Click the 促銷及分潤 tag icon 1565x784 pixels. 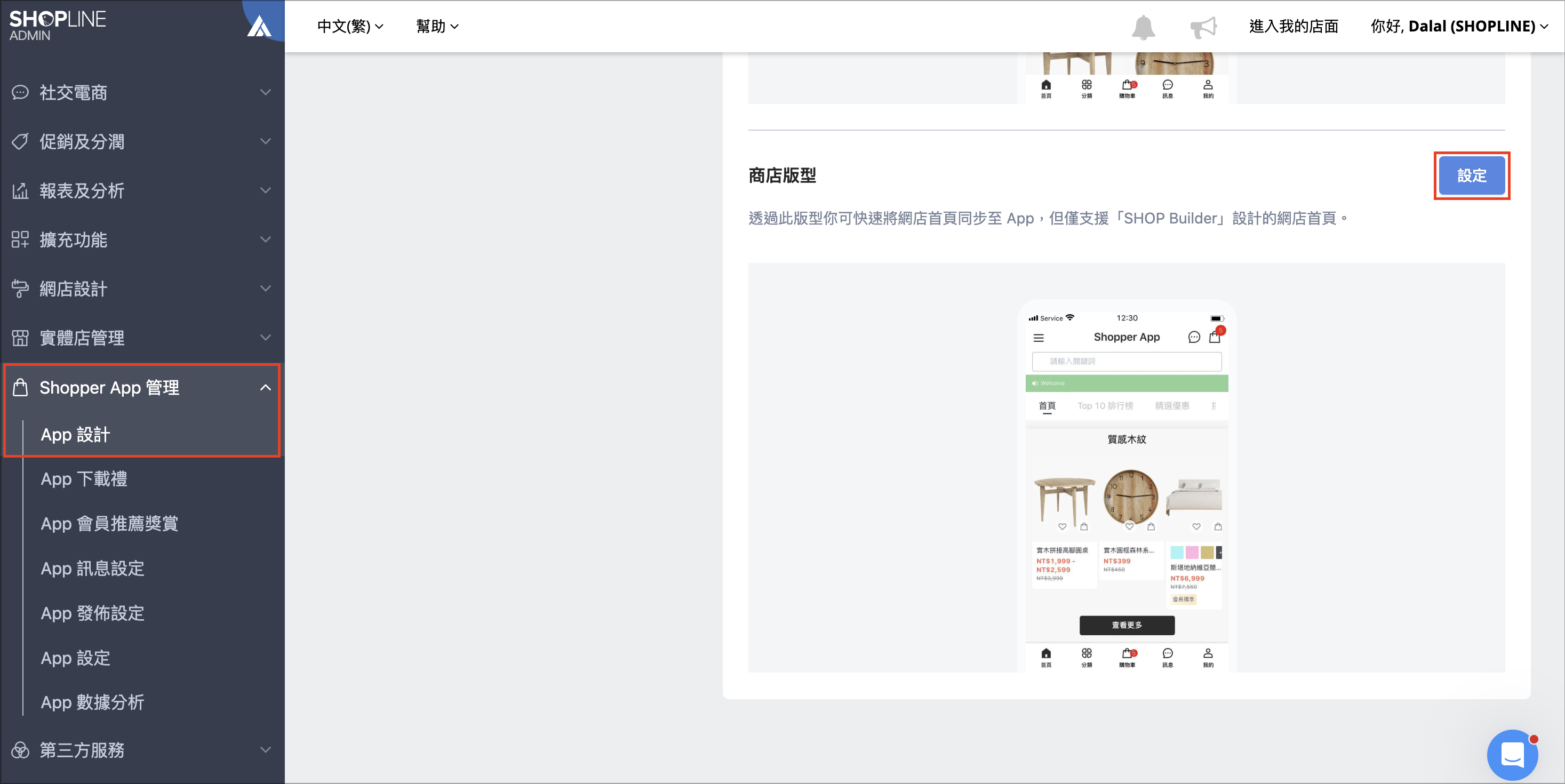tap(20, 141)
